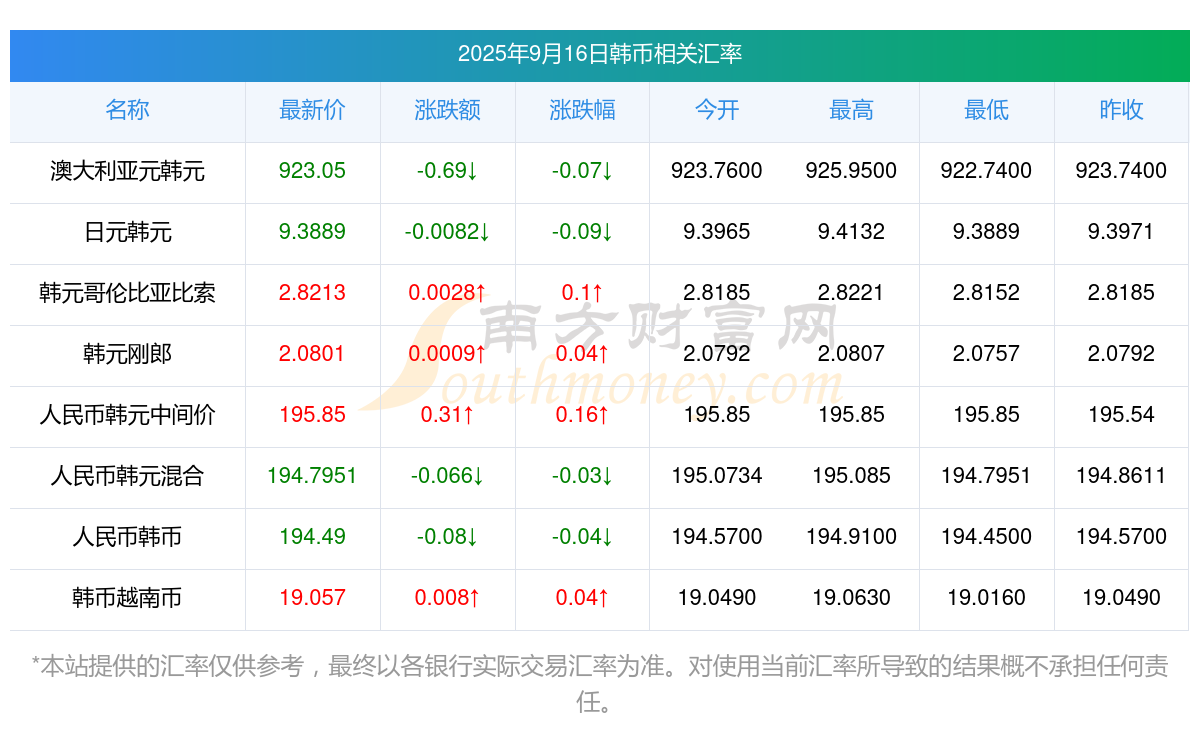1200x733 pixels.
Task: Click lowest value 2.8152
Action: tap(986, 293)
